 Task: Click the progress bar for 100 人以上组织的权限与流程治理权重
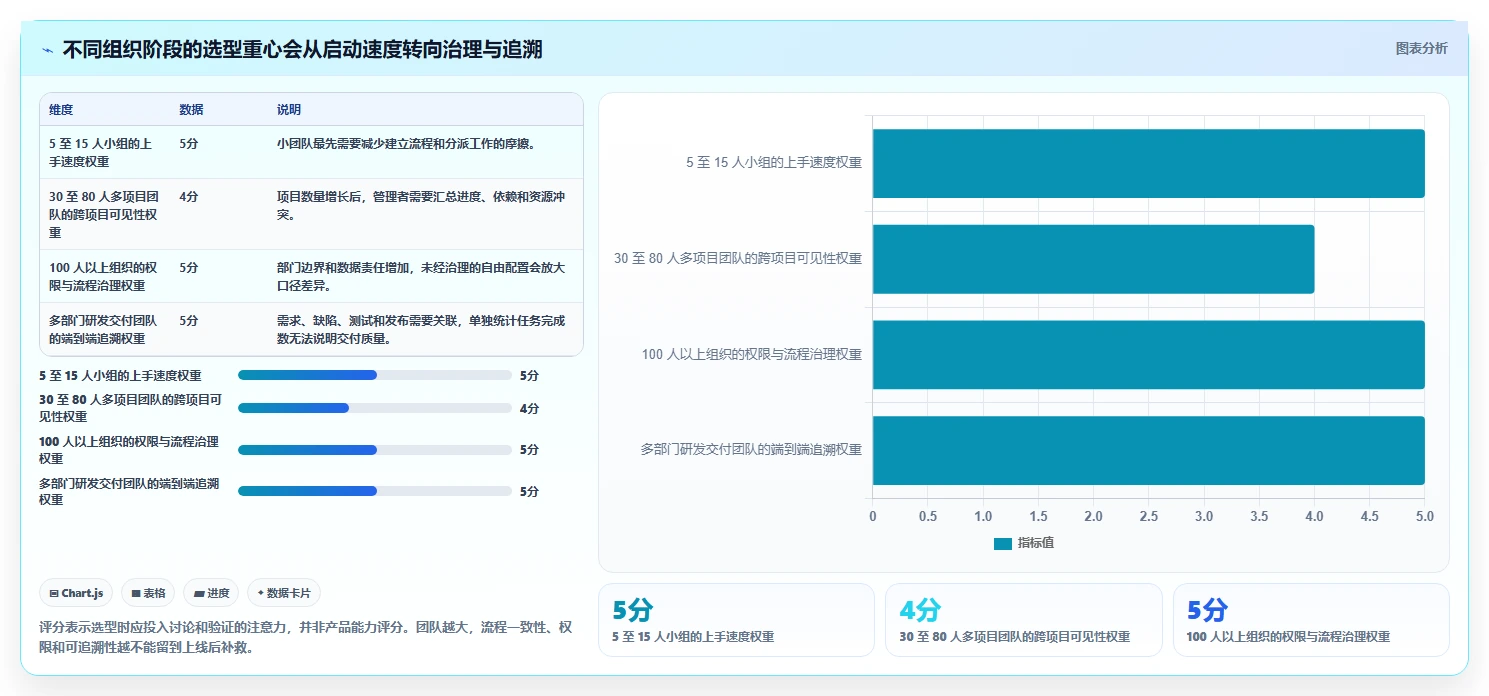pyautogui.click(x=375, y=450)
